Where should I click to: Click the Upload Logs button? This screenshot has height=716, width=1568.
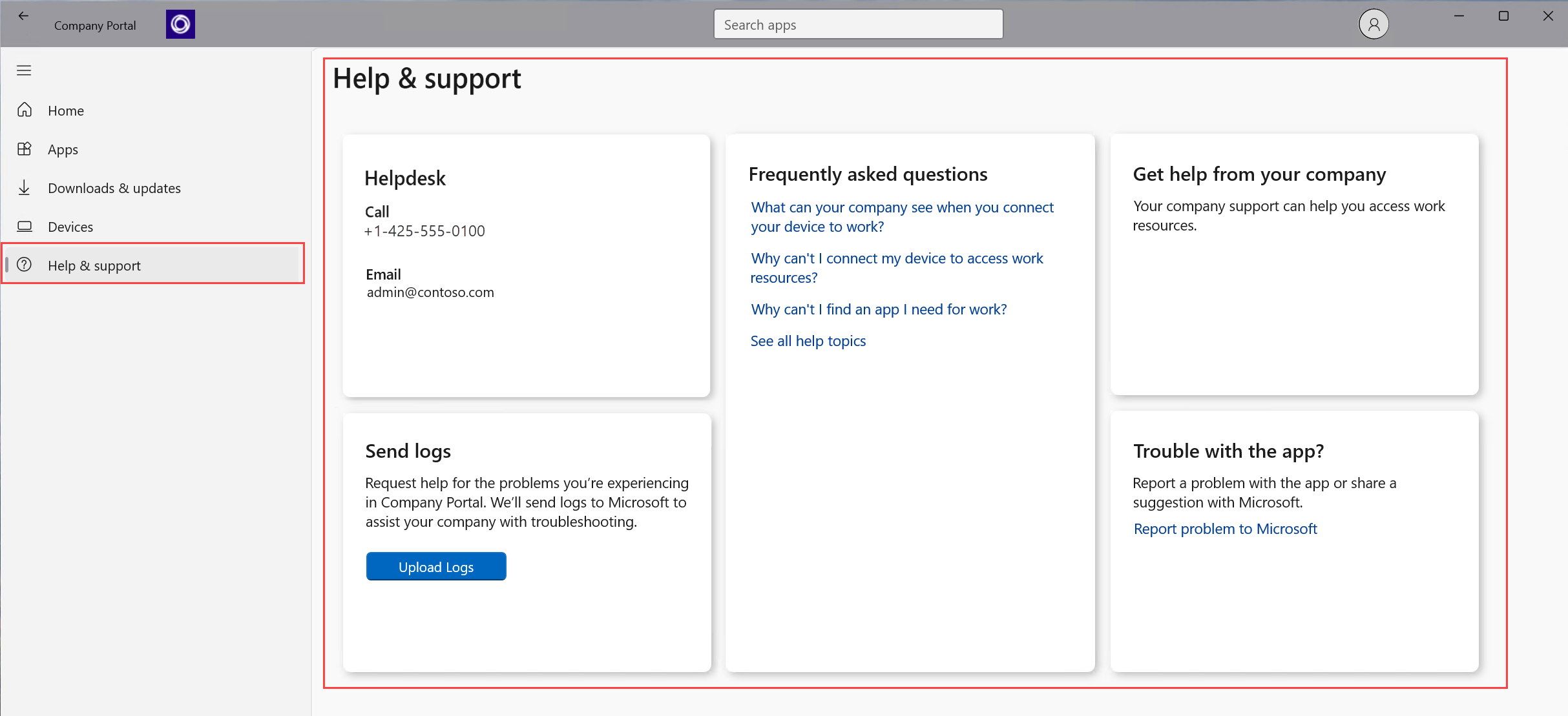(436, 567)
